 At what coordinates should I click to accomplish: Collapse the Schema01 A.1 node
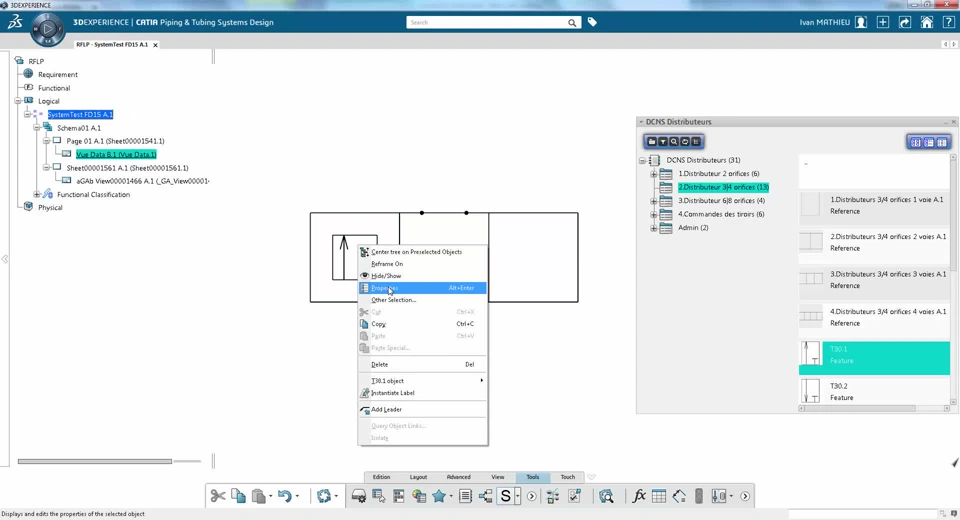(37, 127)
